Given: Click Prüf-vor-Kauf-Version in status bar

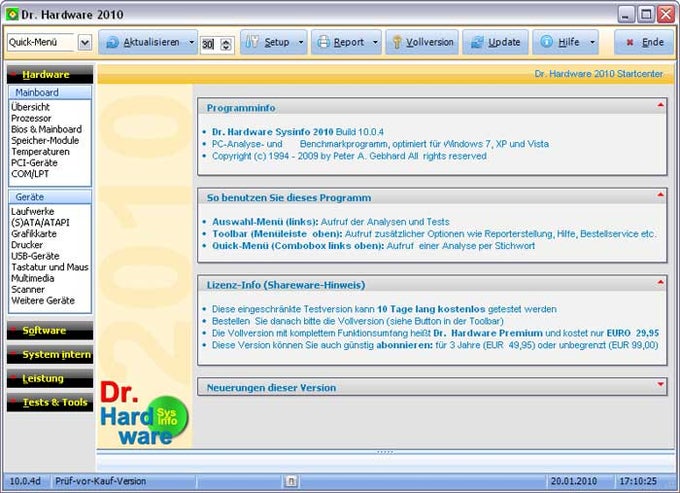Looking at the screenshot, I should (x=101, y=481).
